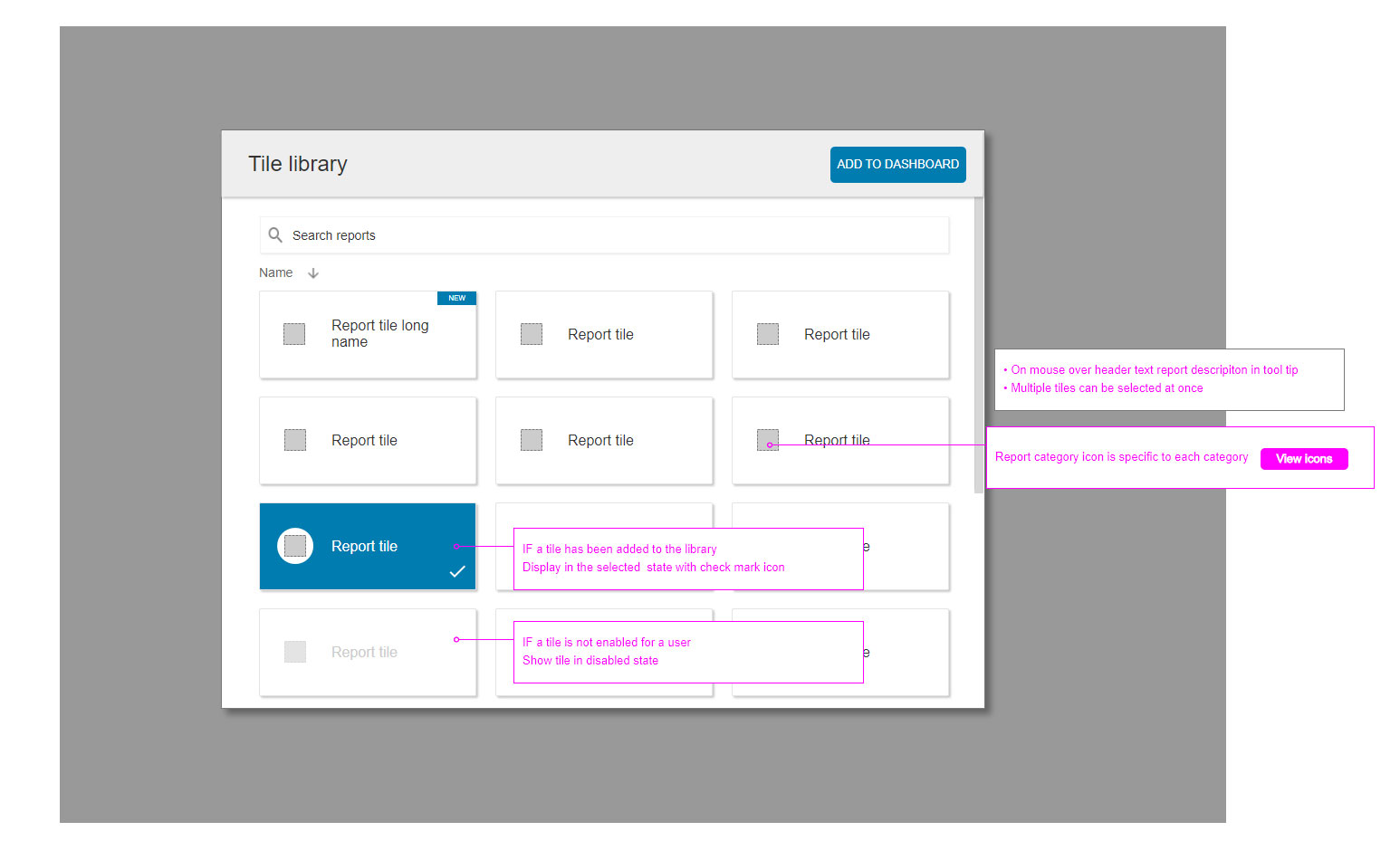Click the Tile library header title
Screen dimensions: 1400x860
(298, 164)
